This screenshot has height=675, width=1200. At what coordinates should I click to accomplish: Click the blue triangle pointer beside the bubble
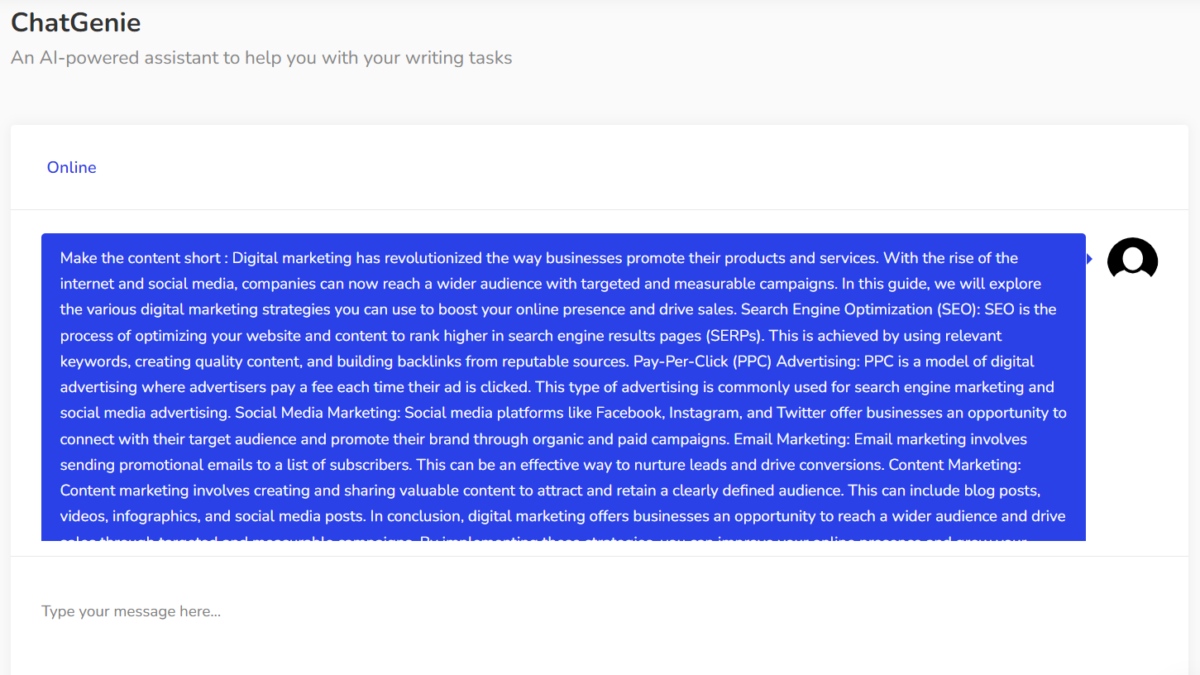1089,258
